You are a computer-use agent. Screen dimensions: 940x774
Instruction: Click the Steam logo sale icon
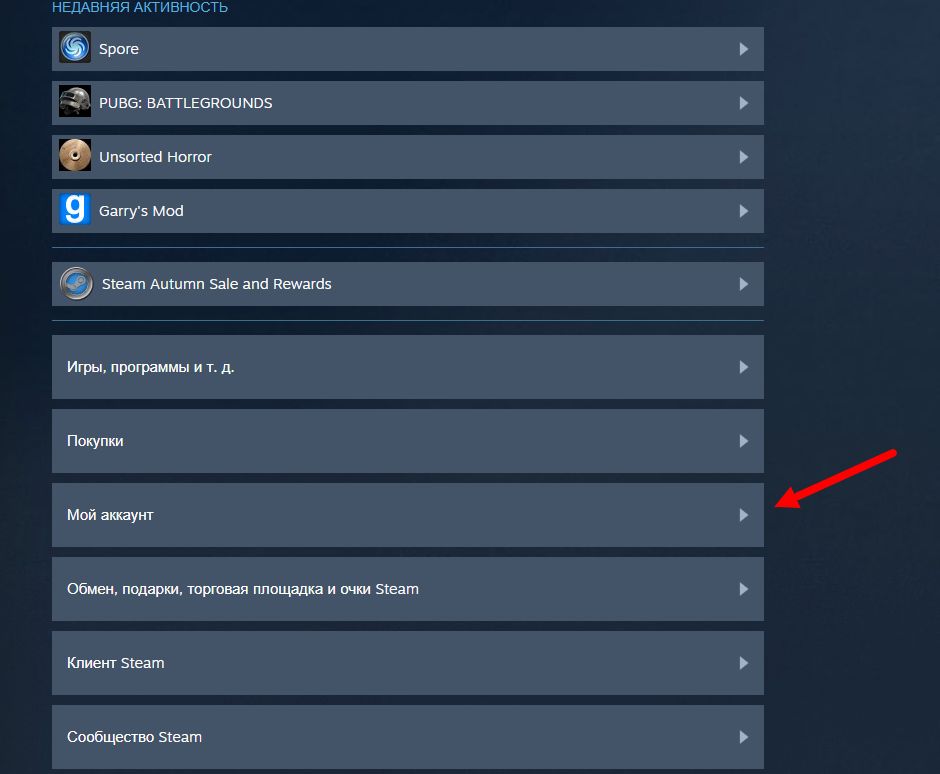[x=76, y=284]
